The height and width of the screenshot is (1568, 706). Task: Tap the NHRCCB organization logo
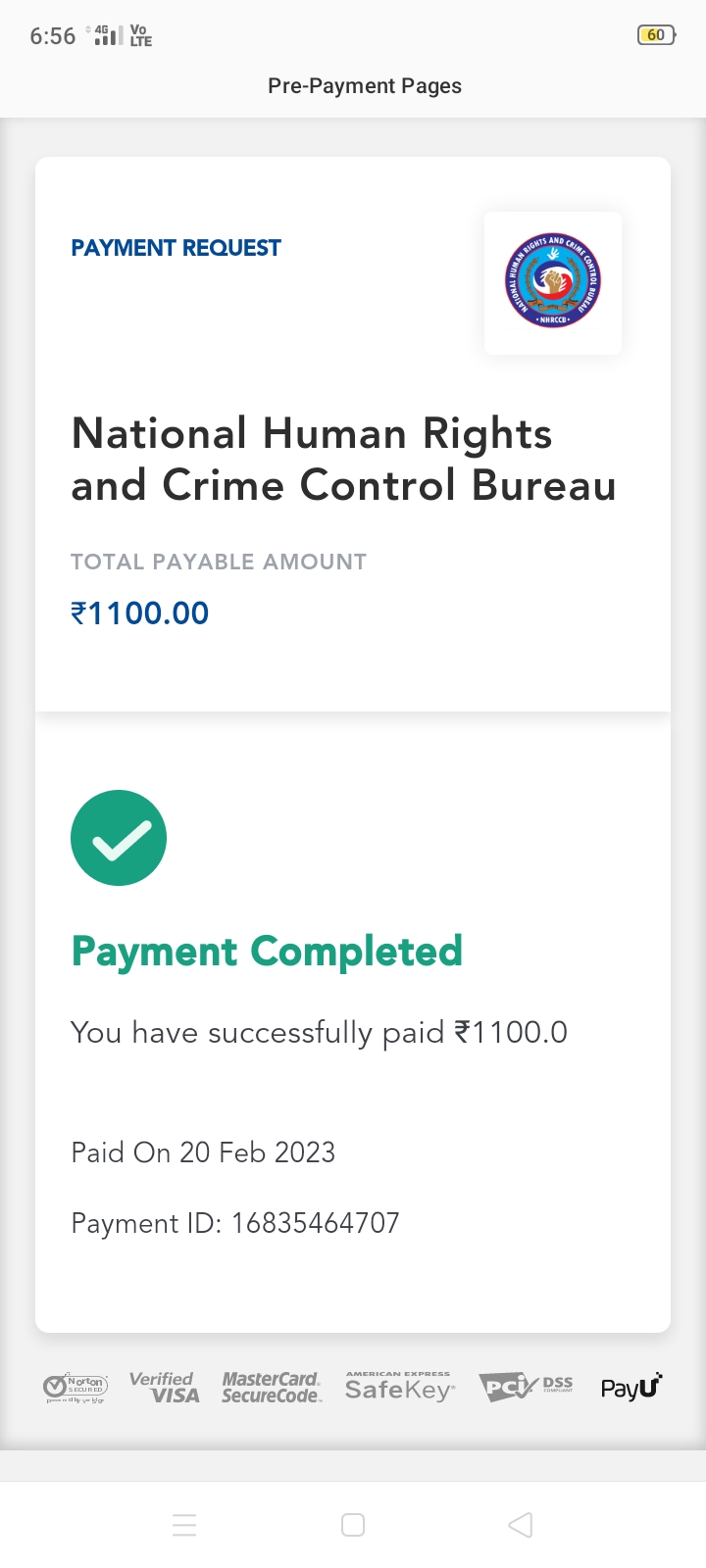(553, 282)
